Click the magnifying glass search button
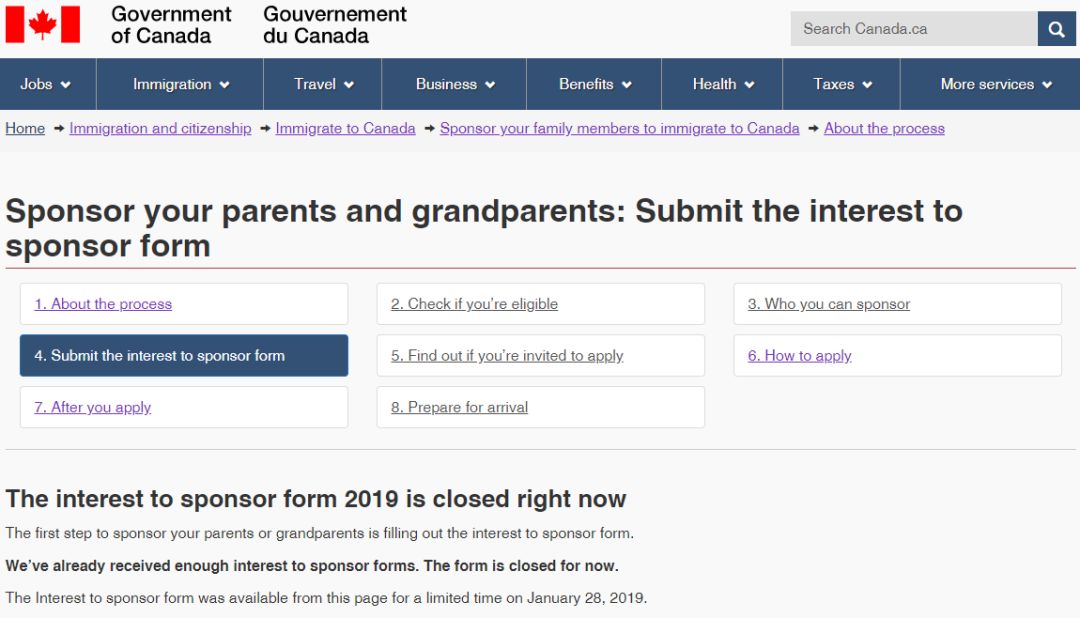This screenshot has width=1080, height=618. tap(1056, 29)
